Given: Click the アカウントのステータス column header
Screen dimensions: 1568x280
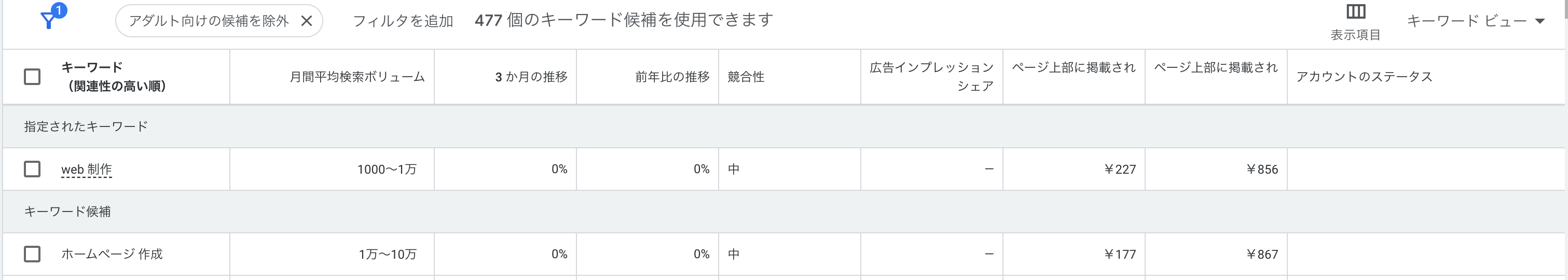Looking at the screenshot, I should [1364, 77].
